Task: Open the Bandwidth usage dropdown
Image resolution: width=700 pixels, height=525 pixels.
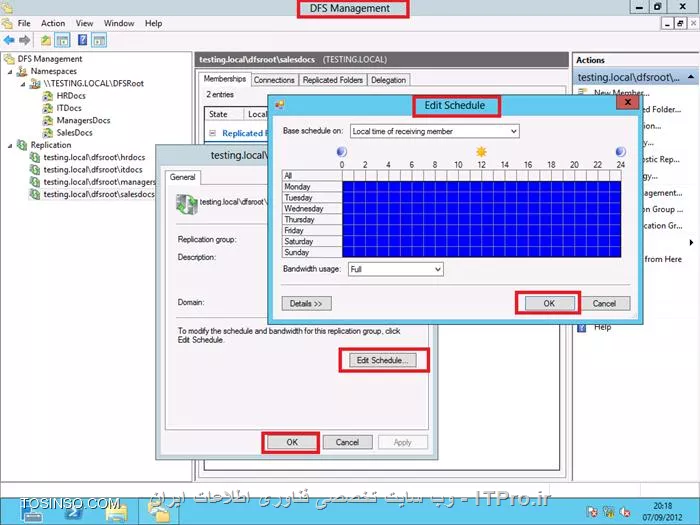Action: coord(396,269)
